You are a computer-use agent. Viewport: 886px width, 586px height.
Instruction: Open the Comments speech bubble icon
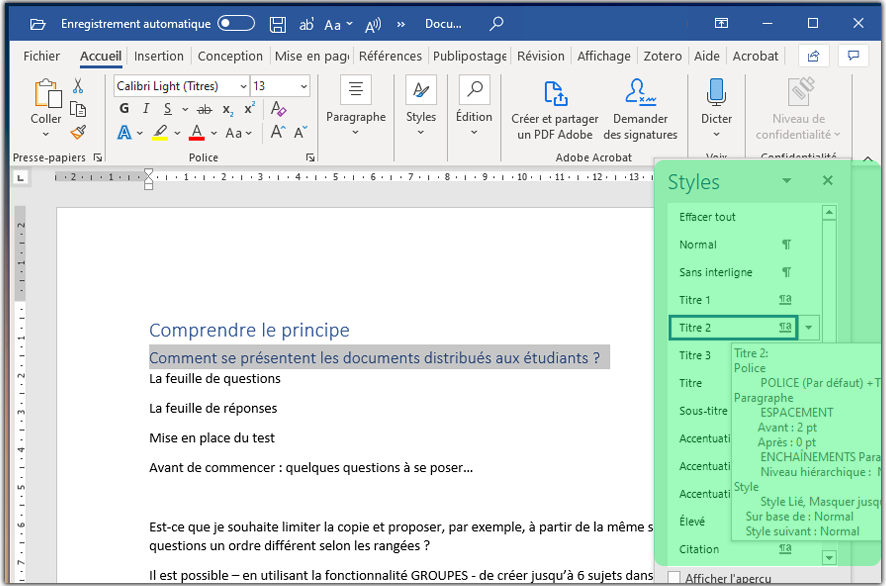click(853, 55)
